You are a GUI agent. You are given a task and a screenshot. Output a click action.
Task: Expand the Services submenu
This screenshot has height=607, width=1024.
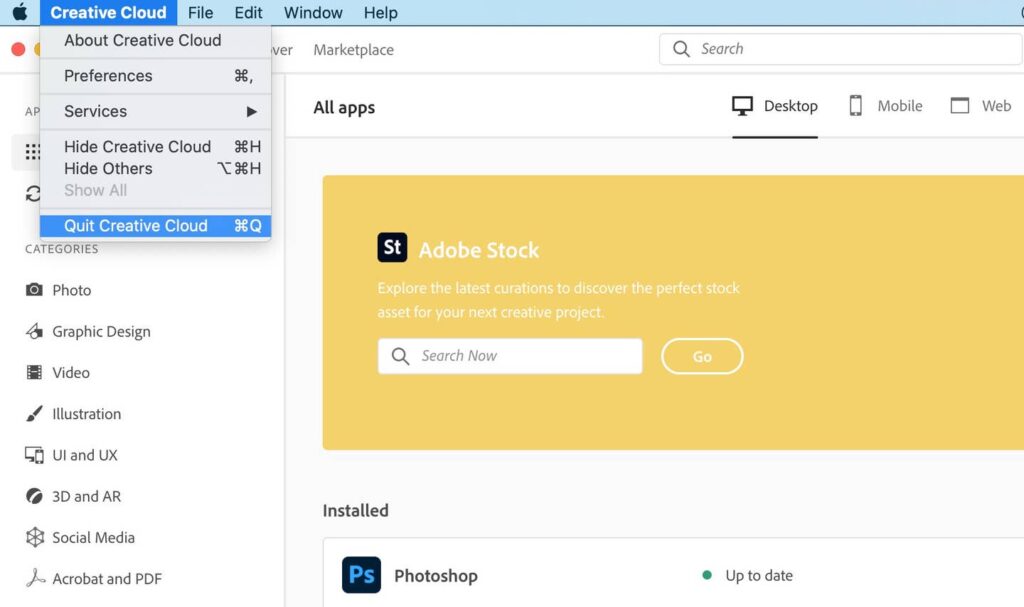click(x=155, y=111)
